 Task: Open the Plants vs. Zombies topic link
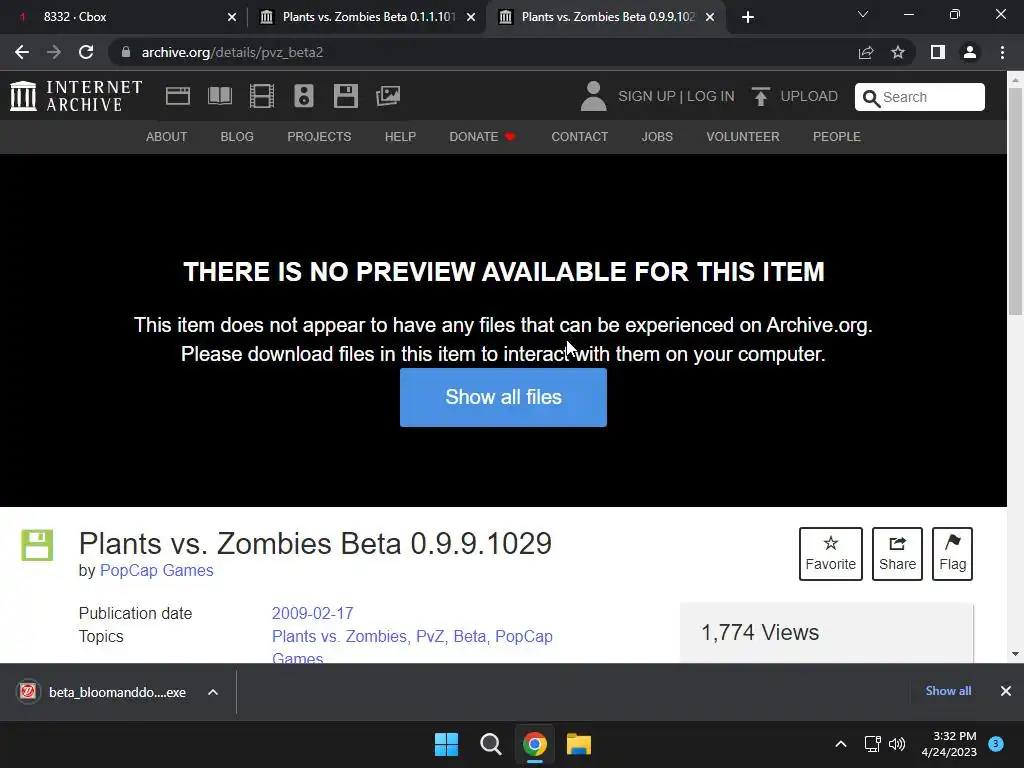(339, 636)
